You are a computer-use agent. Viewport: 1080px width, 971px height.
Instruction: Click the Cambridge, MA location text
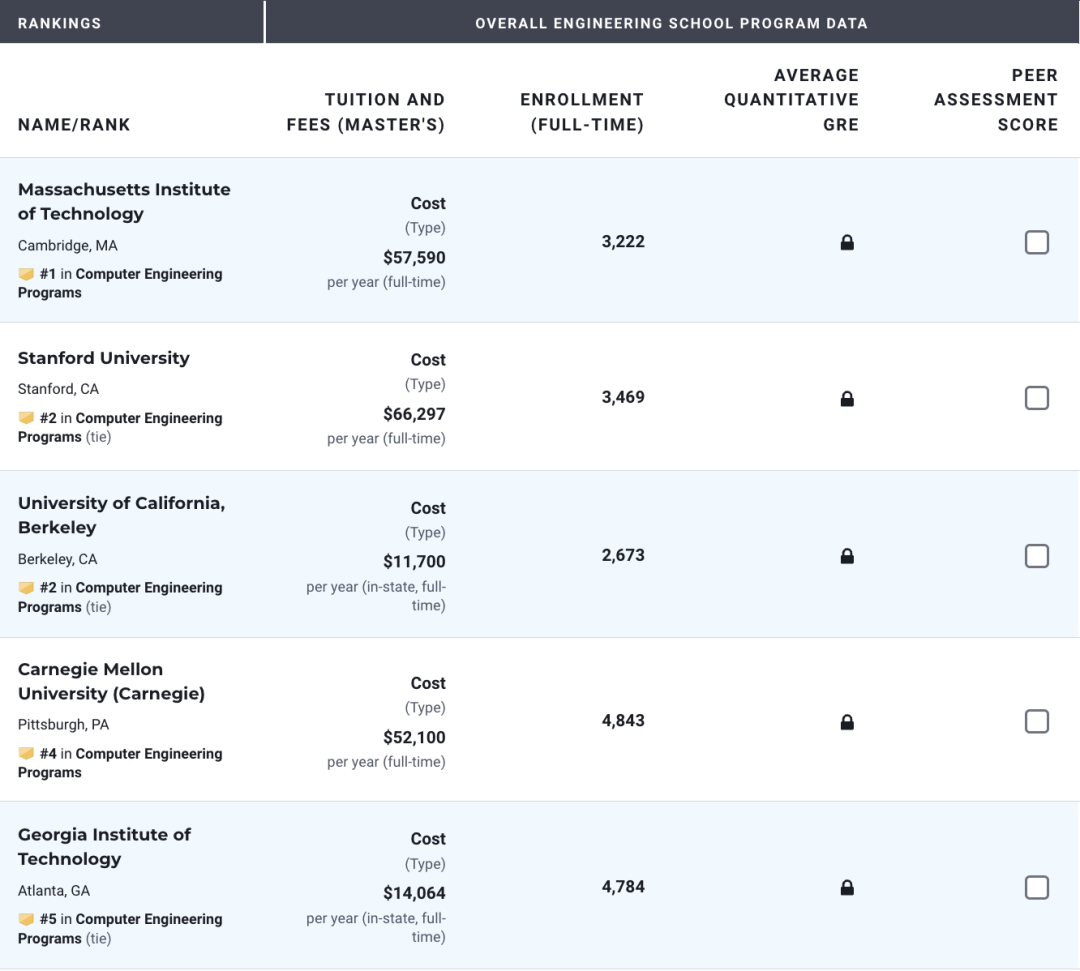[68, 246]
